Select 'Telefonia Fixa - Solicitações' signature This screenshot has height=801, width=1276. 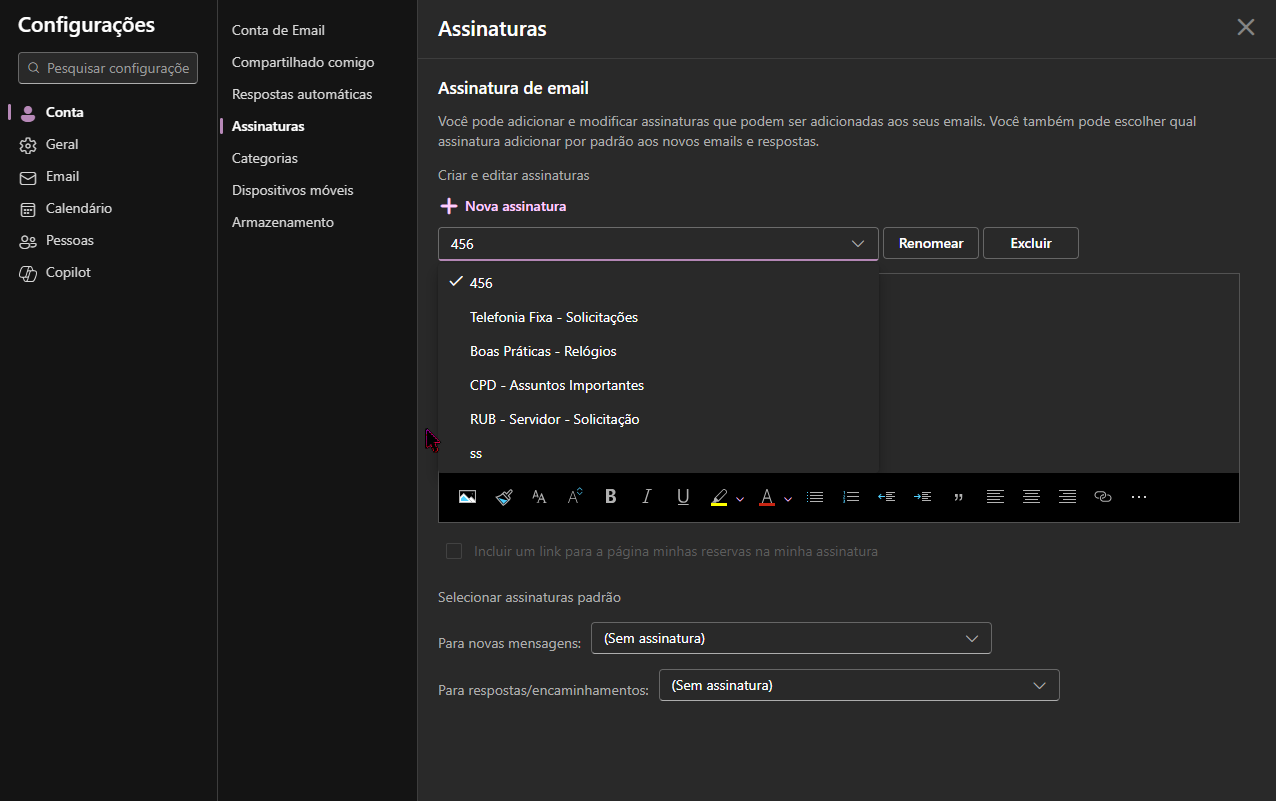pos(553,317)
